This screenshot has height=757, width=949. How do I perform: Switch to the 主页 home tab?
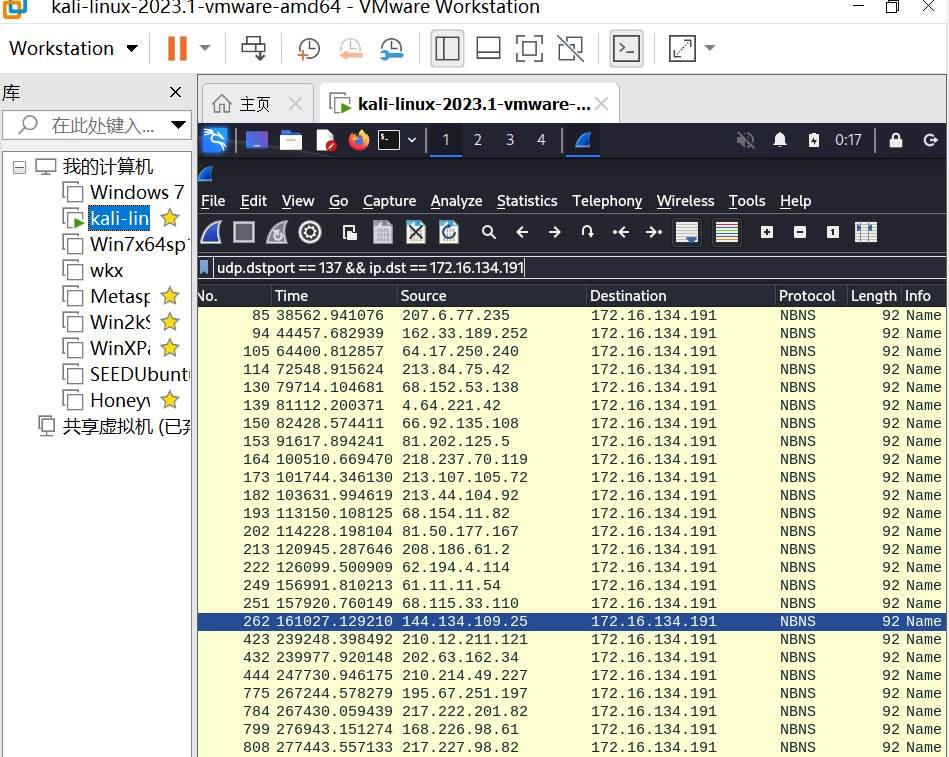pyautogui.click(x=255, y=104)
